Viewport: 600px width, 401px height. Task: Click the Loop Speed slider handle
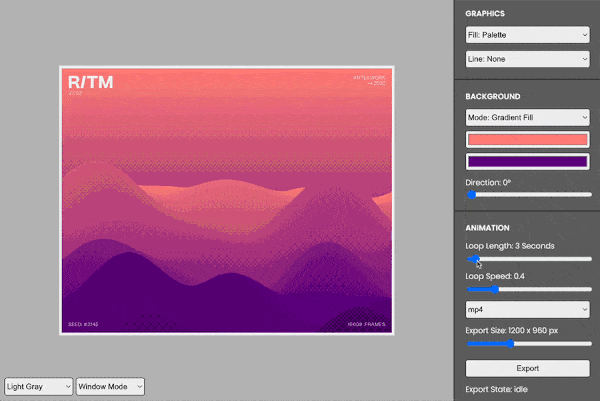(496, 288)
